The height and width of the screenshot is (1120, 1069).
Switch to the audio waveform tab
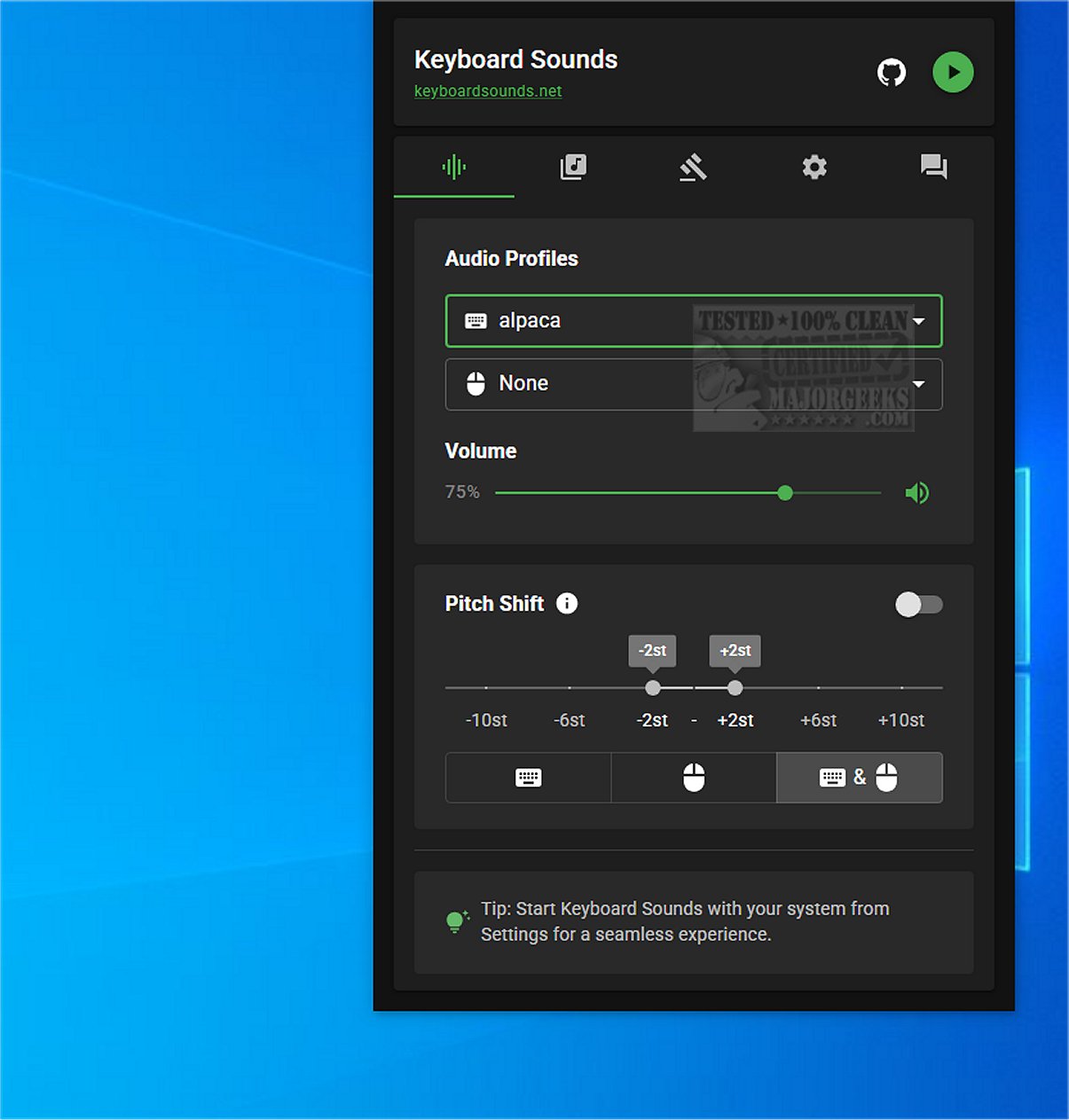[454, 167]
